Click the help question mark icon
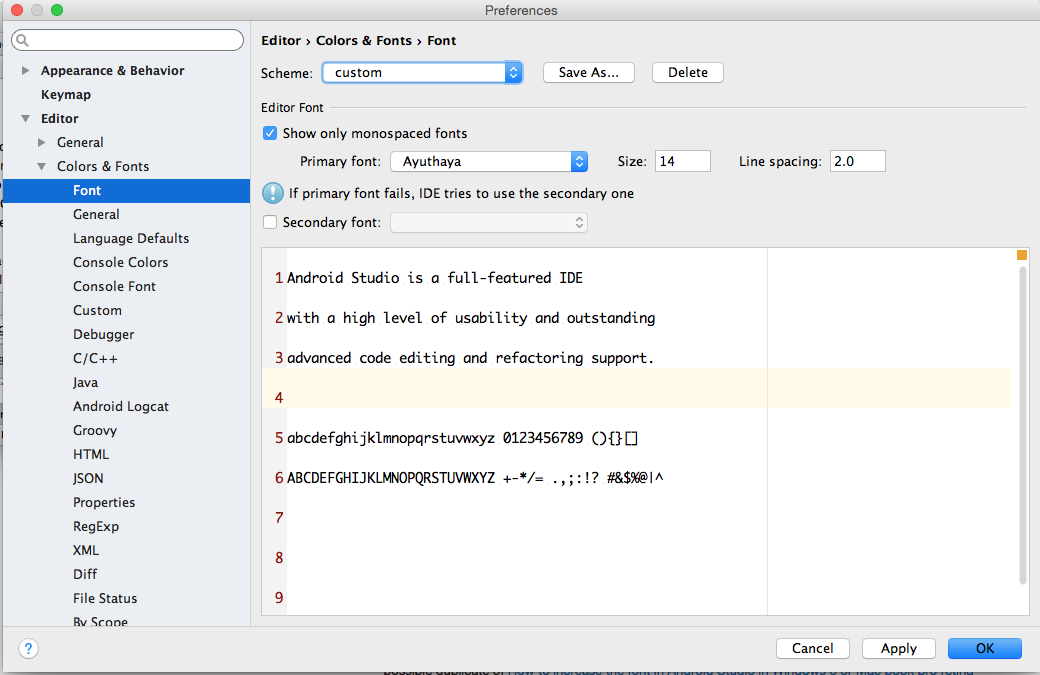 coord(29,648)
